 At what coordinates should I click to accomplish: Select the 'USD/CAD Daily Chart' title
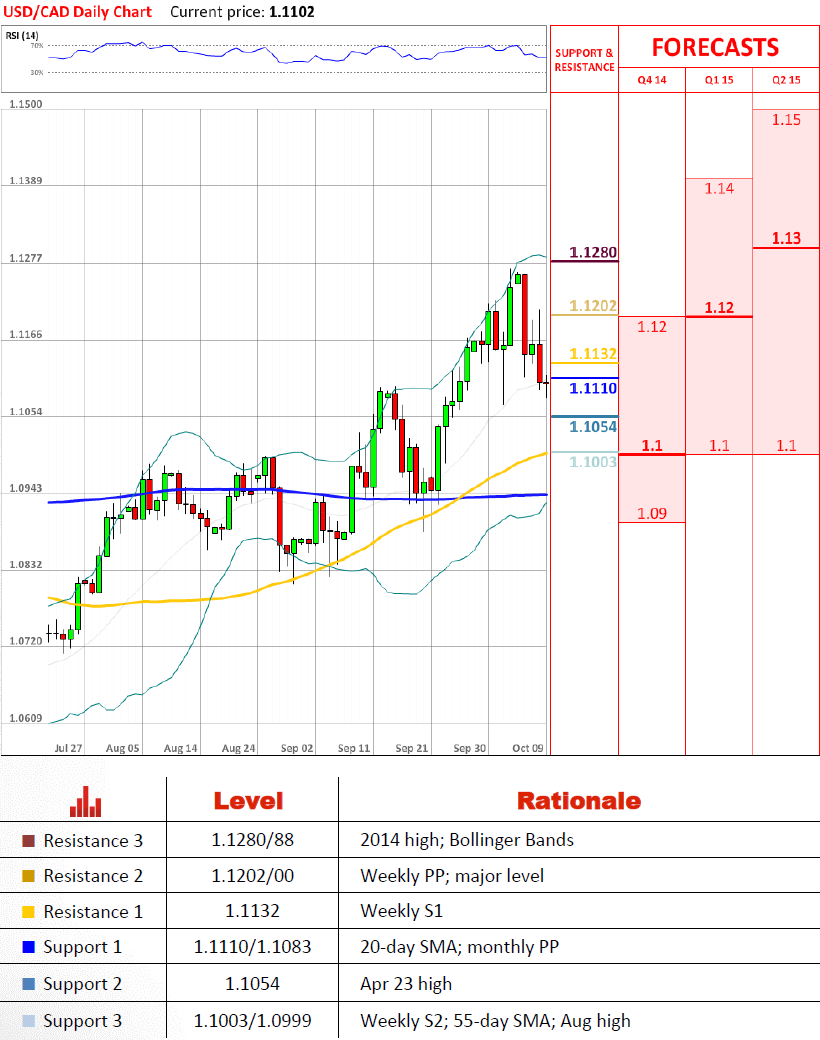[x=78, y=12]
